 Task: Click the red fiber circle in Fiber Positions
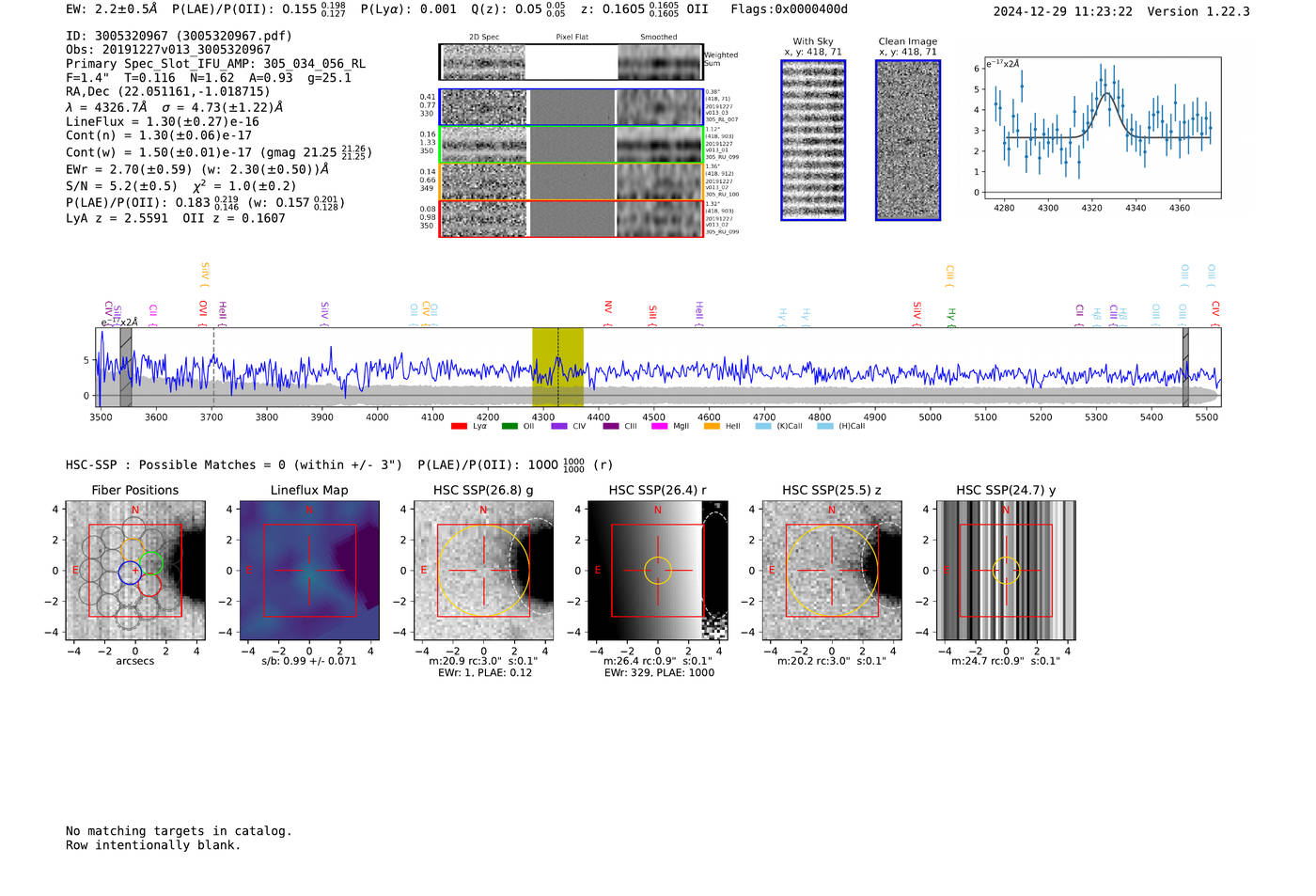pos(150,585)
